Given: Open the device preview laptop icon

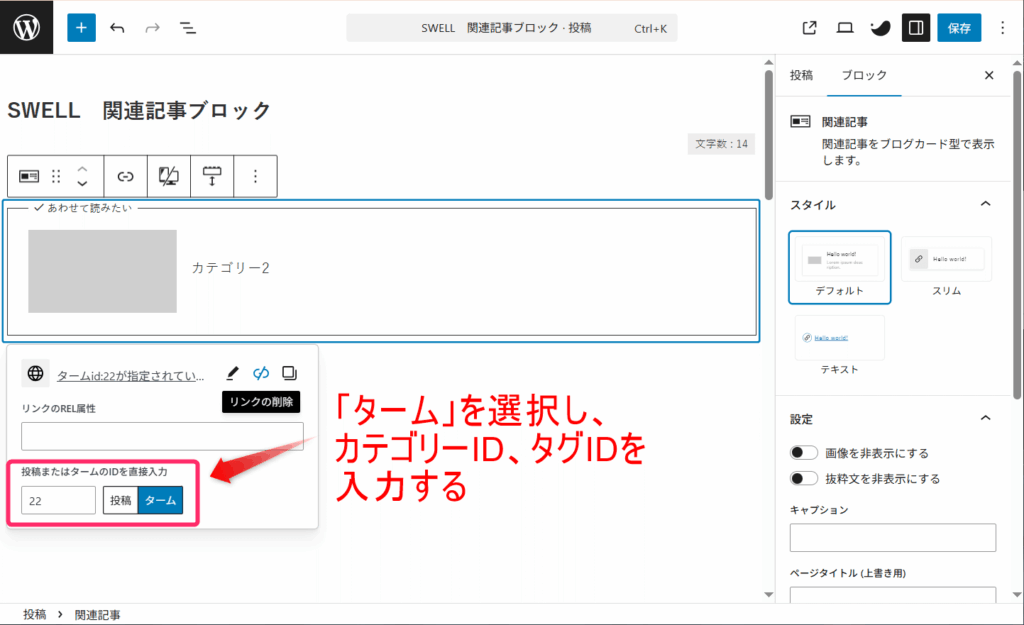Looking at the screenshot, I should tap(844, 27).
